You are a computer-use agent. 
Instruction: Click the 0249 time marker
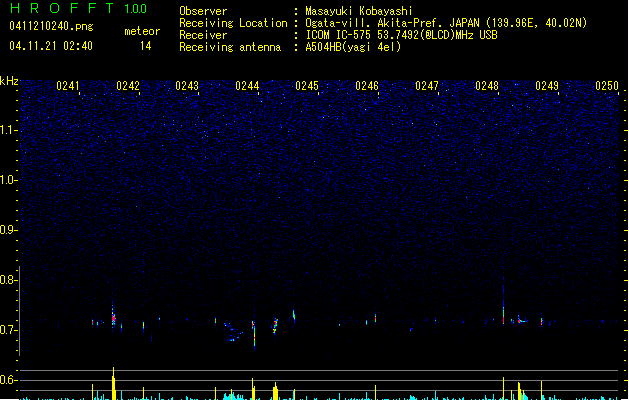point(547,86)
